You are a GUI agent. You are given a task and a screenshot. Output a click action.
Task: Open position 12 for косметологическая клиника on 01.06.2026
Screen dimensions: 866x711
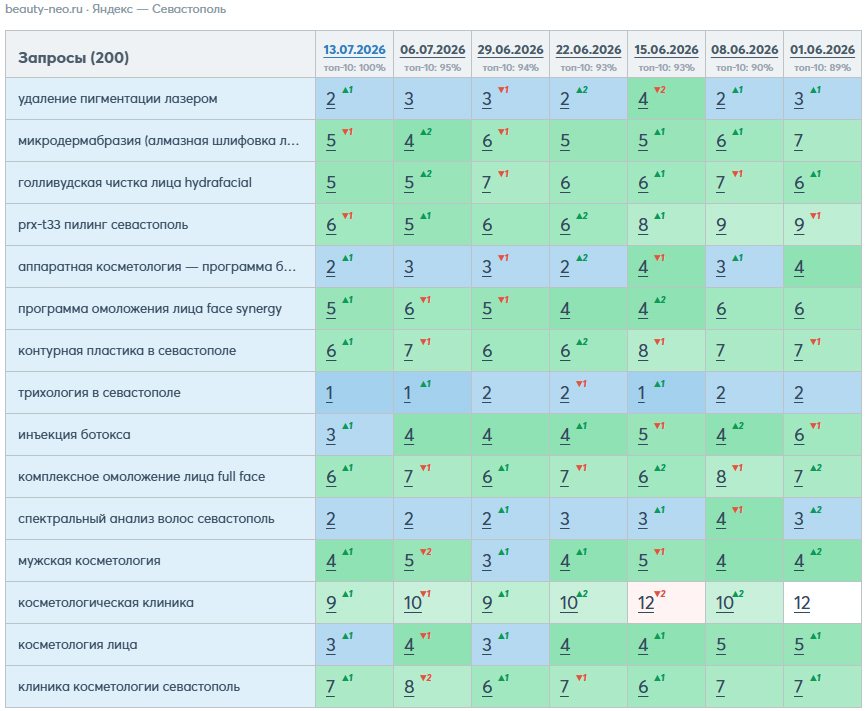pos(802,603)
